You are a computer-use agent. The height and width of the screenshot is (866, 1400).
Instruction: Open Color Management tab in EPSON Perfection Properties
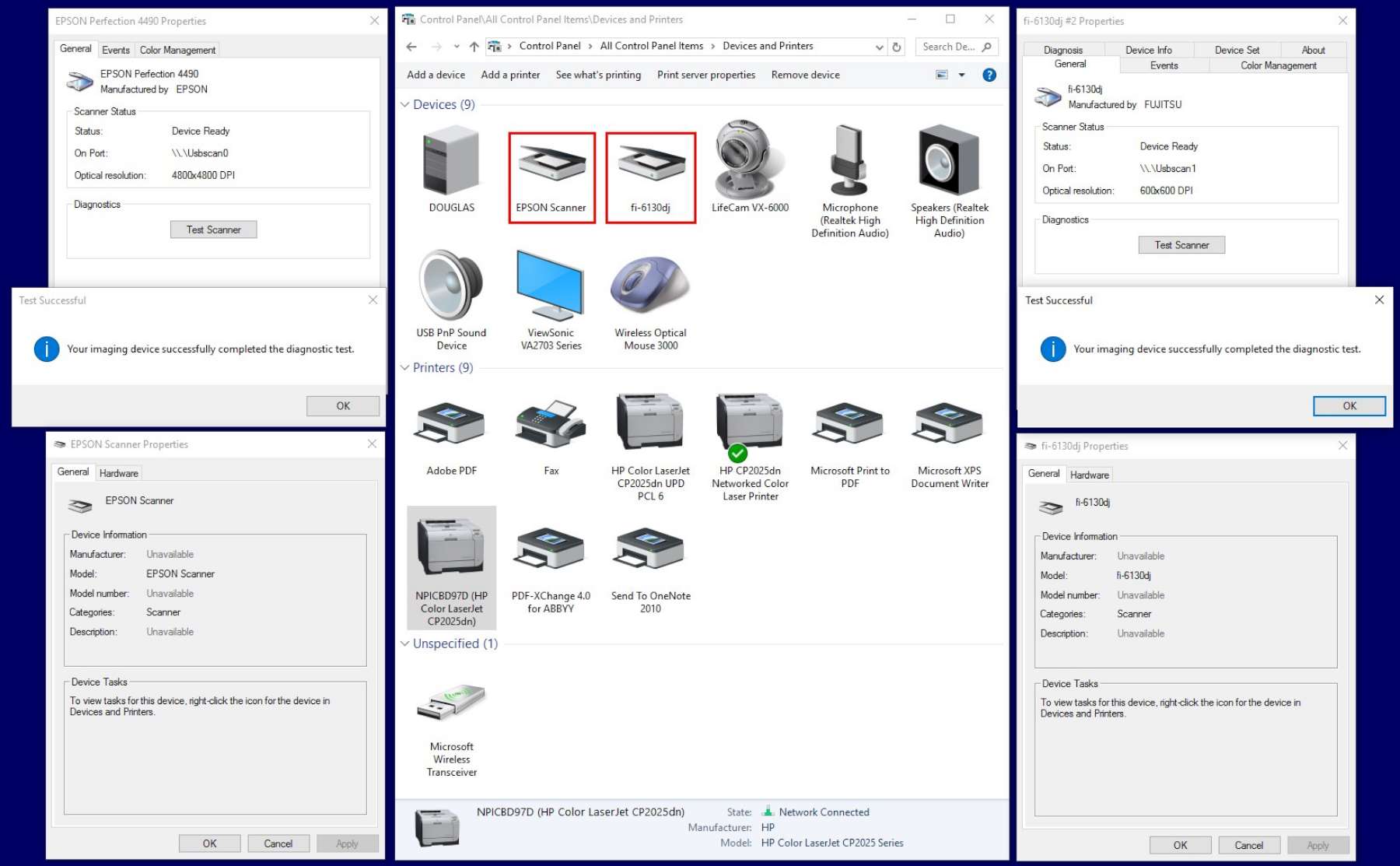click(x=177, y=50)
